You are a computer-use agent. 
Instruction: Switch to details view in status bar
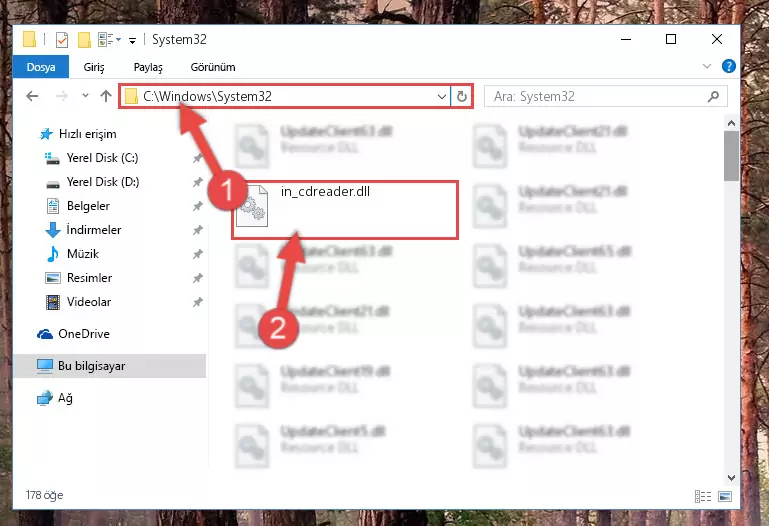703,497
